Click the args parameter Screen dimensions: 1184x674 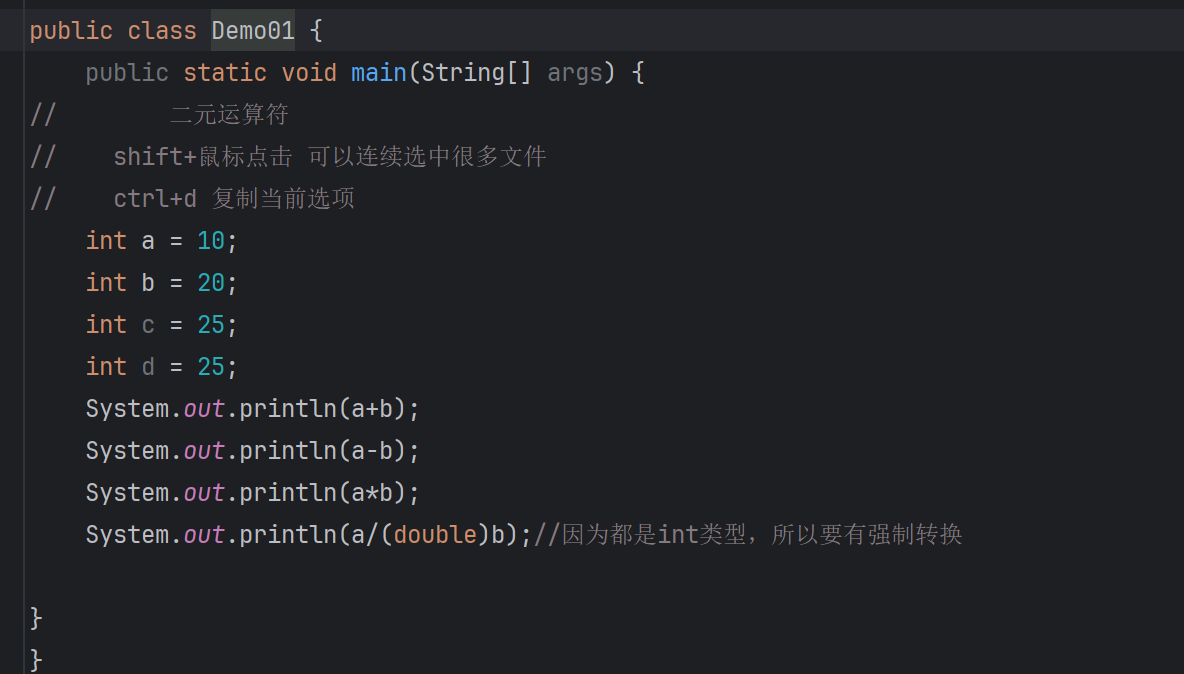click(575, 73)
